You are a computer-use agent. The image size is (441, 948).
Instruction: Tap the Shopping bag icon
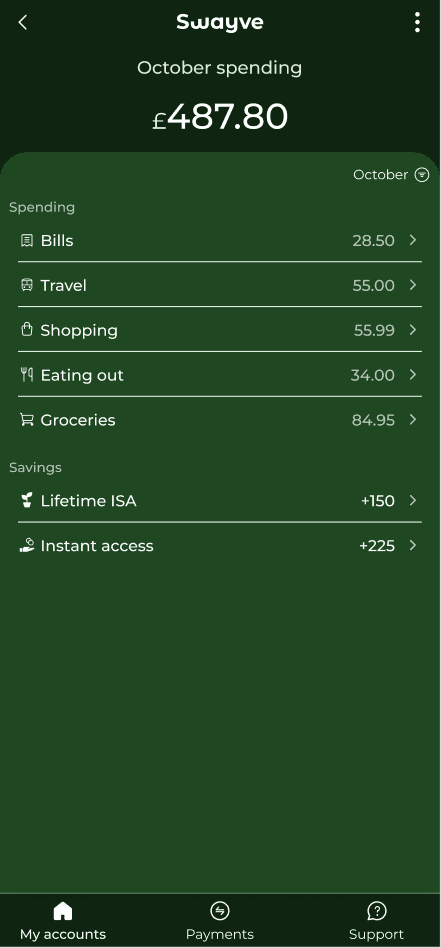[27, 330]
